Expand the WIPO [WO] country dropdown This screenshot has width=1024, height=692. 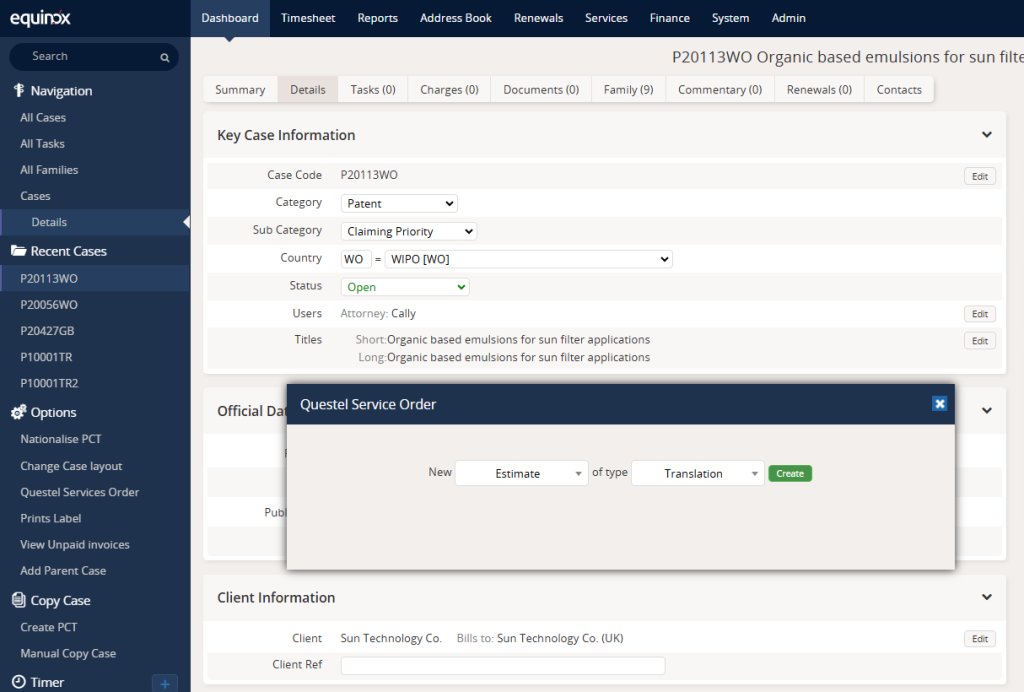pos(529,259)
